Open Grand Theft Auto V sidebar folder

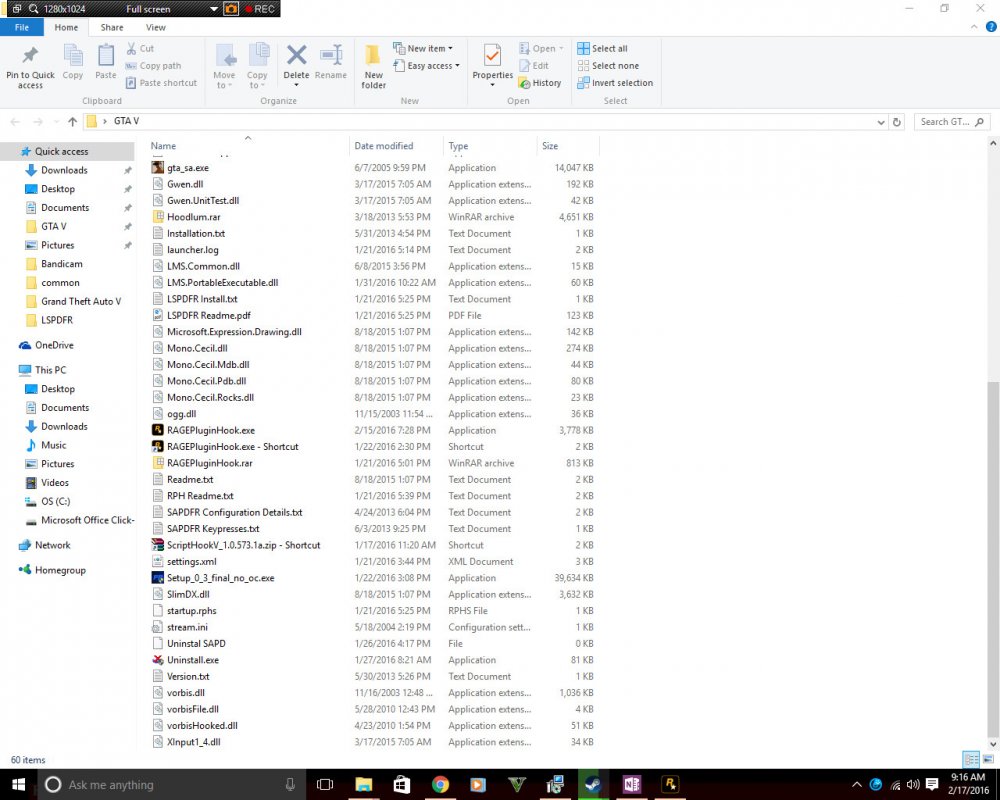(x=80, y=302)
